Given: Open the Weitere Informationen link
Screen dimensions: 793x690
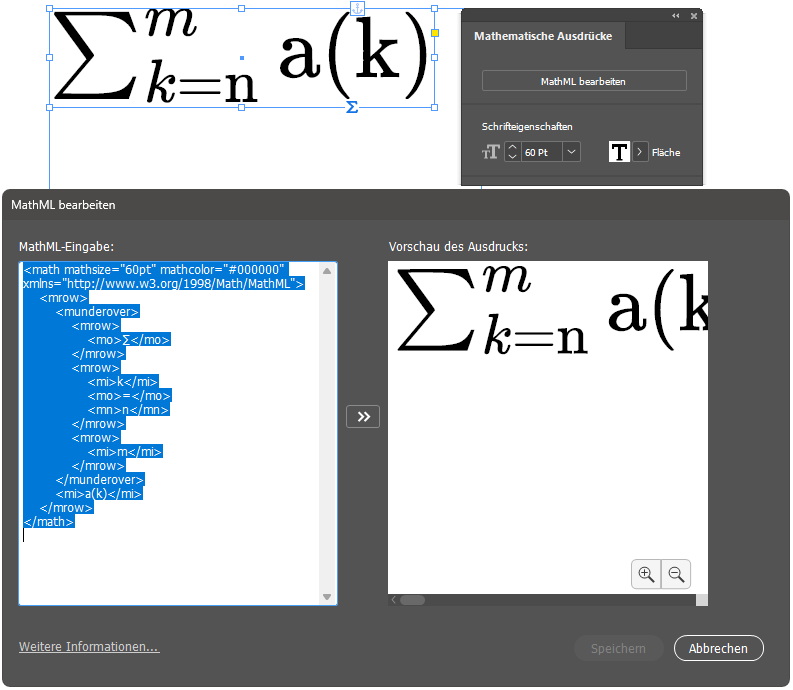Looking at the screenshot, I should [89, 647].
